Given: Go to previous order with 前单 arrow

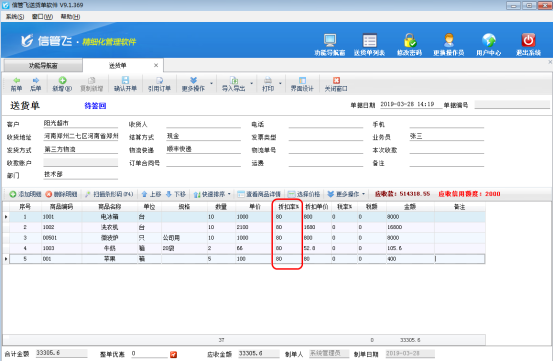Looking at the screenshot, I should point(17,81).
